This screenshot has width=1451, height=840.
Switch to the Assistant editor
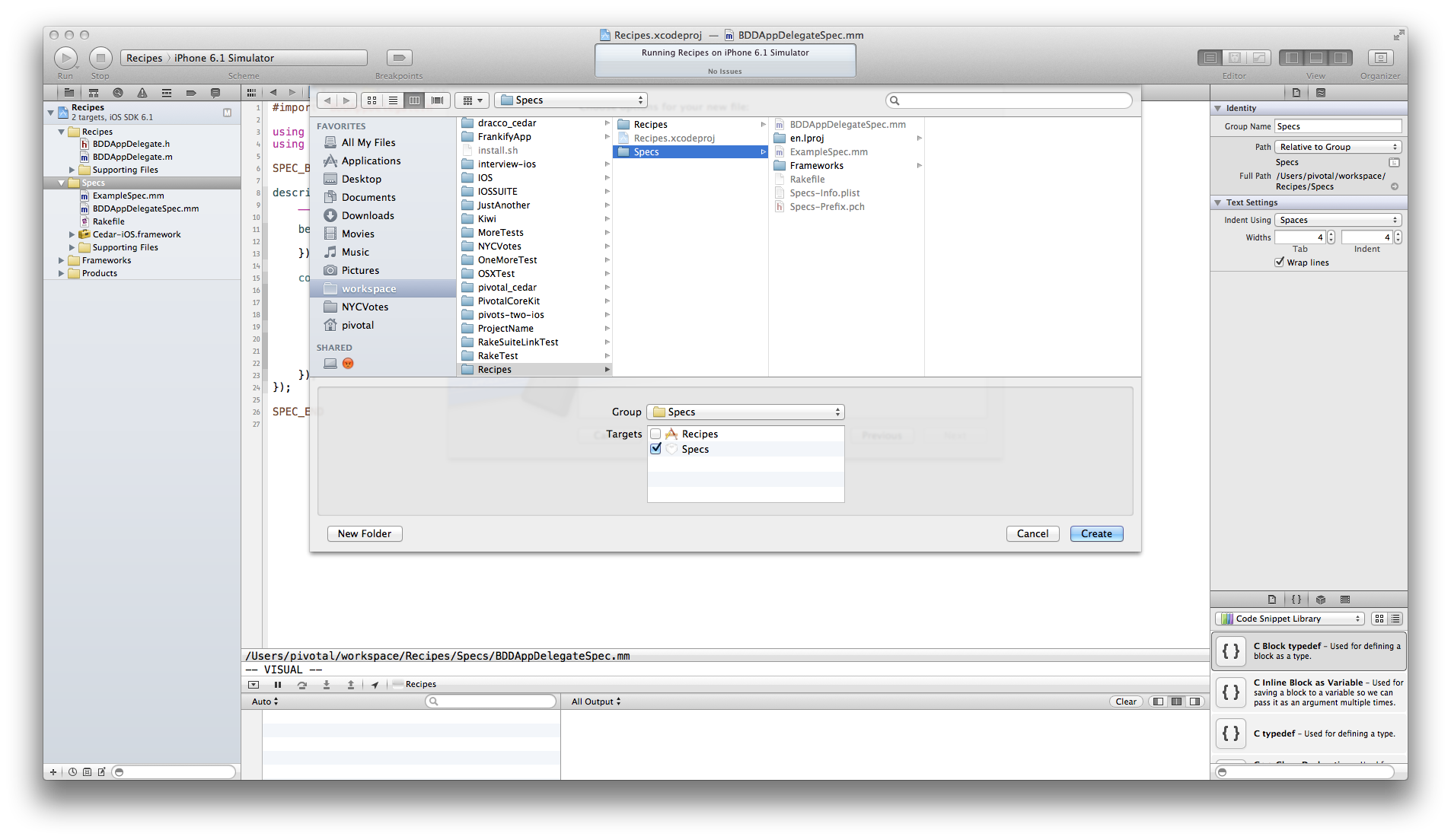tap(1235, 58)
